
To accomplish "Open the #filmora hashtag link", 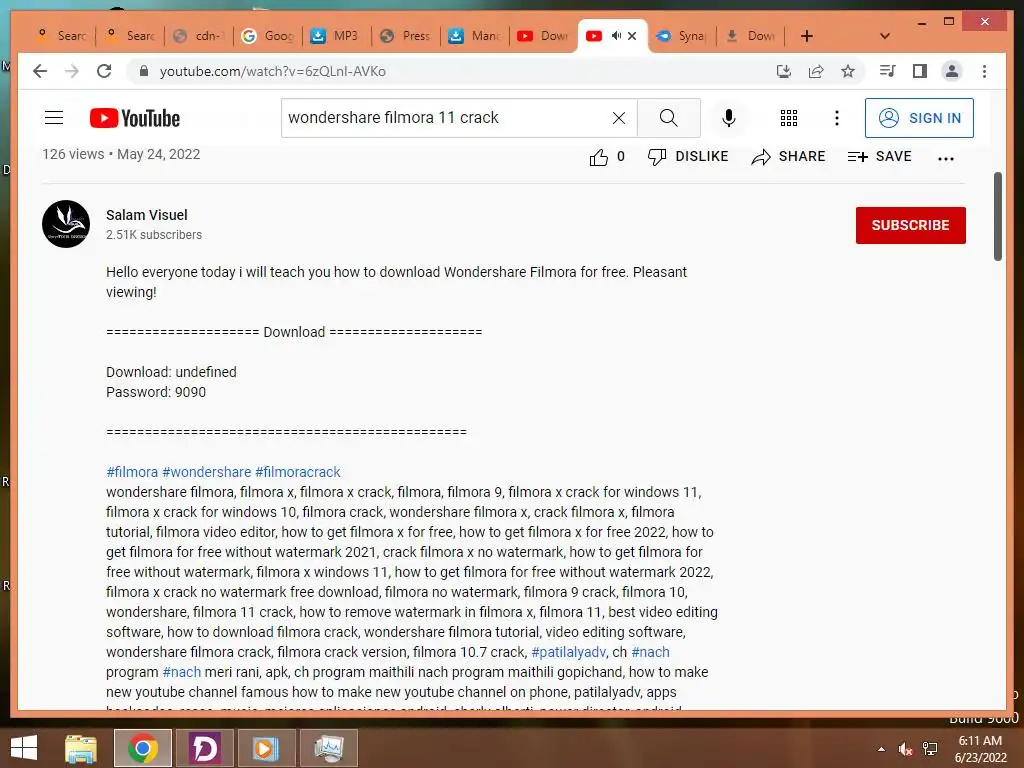I will [132, 472].
